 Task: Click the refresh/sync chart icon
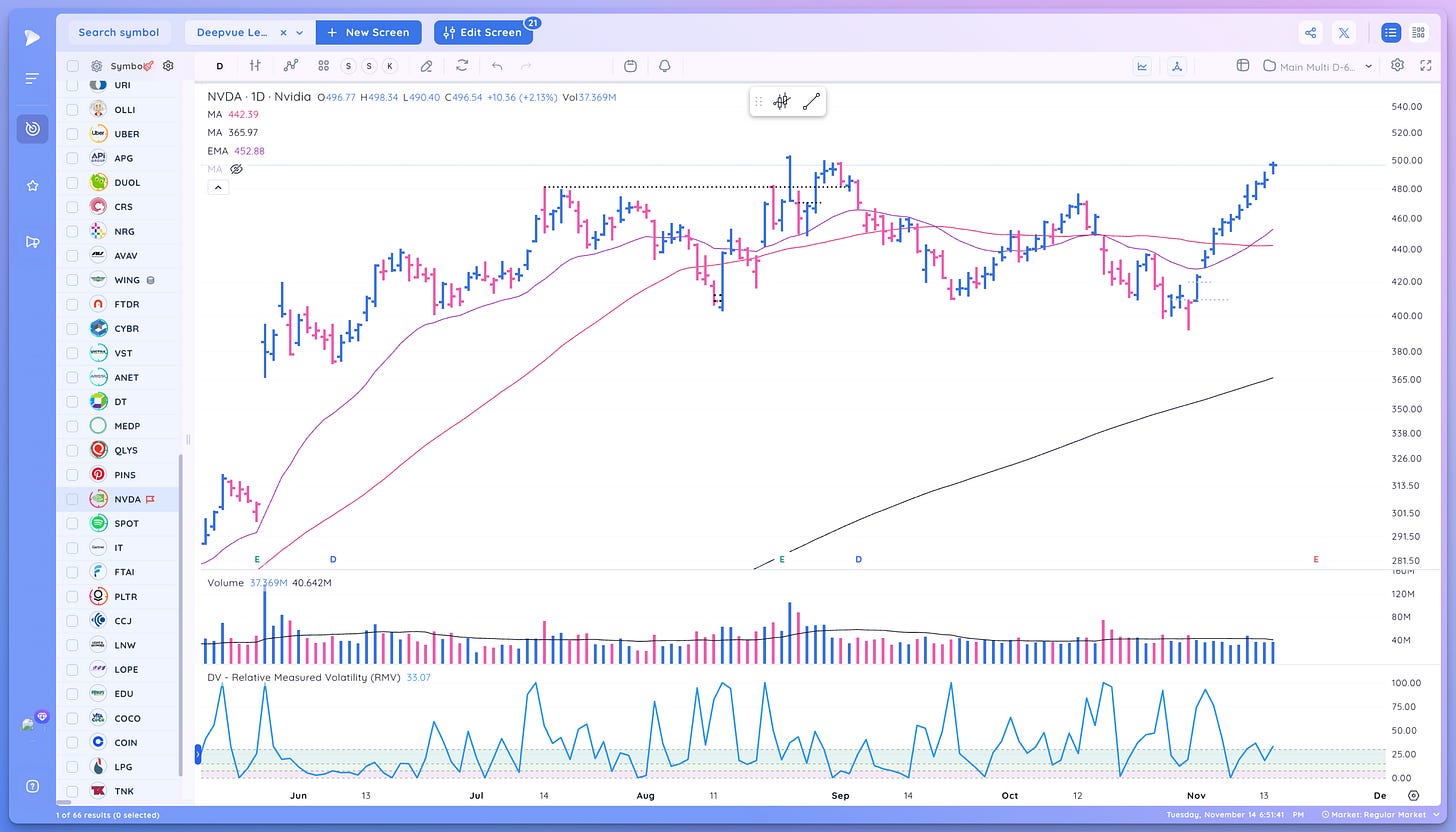point(462,66)
